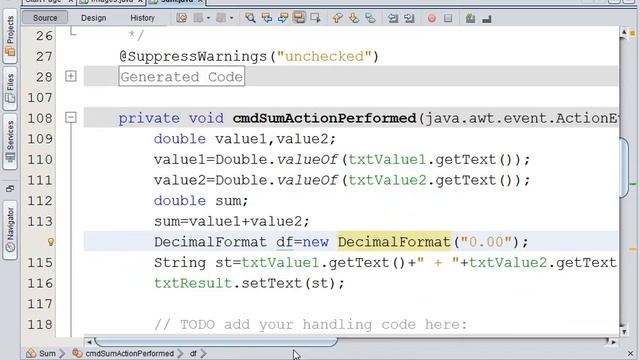Open the Services side panel
Screen dimensions: 640x360
point(10,142)
